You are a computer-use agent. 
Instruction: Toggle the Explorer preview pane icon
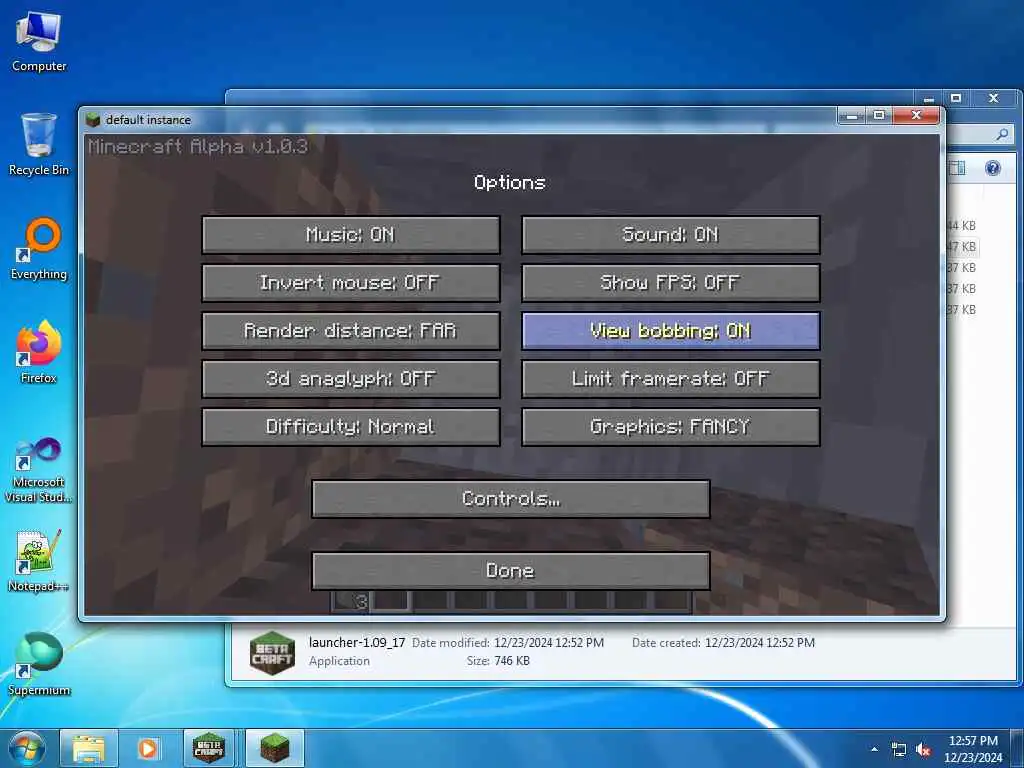957,168
